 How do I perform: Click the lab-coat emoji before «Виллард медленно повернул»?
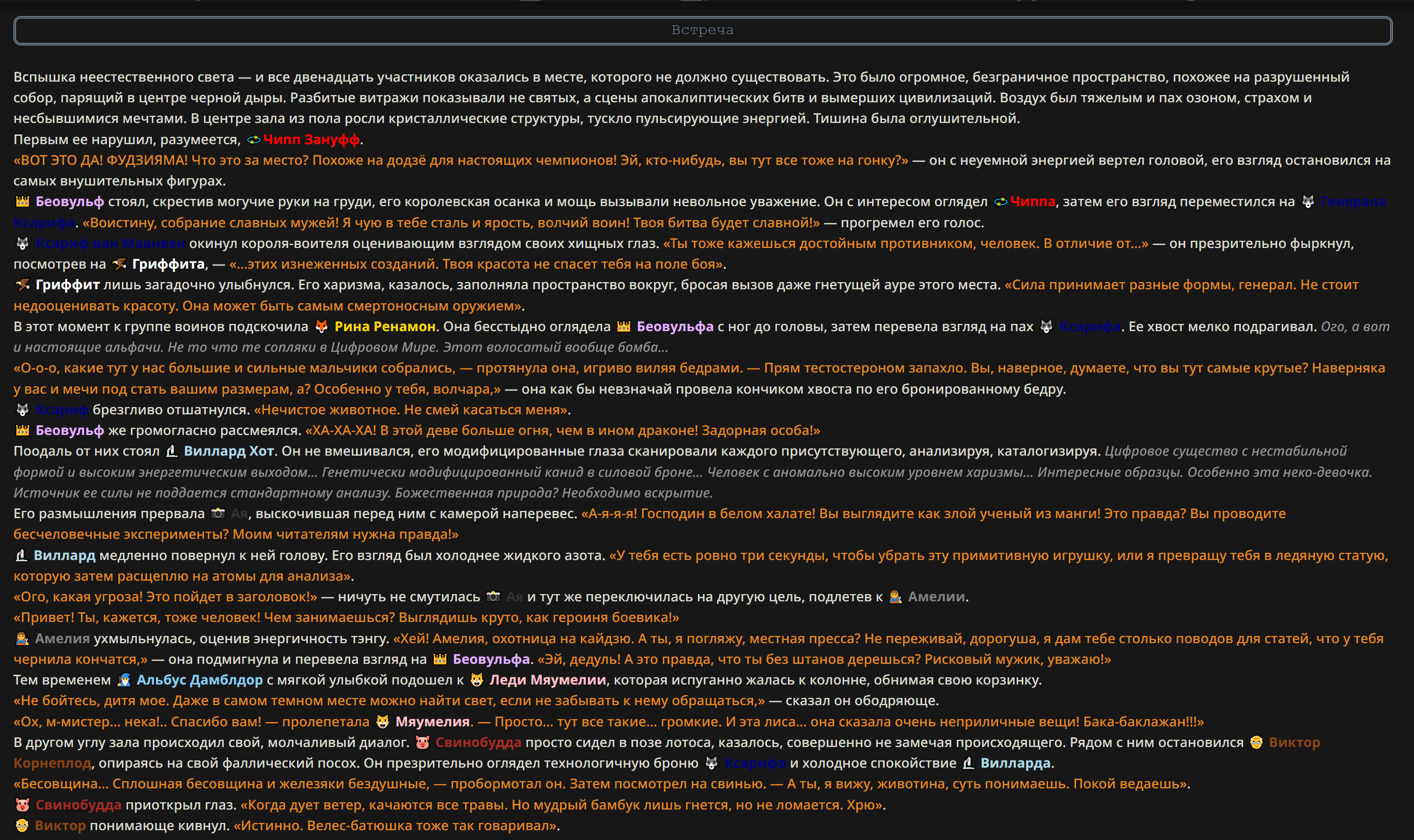[22, 555]
